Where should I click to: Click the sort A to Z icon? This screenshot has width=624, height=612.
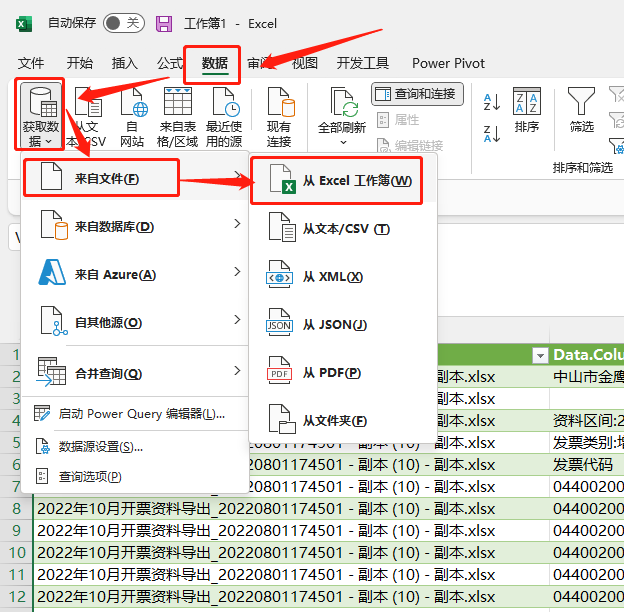click(x=491, y=103)
